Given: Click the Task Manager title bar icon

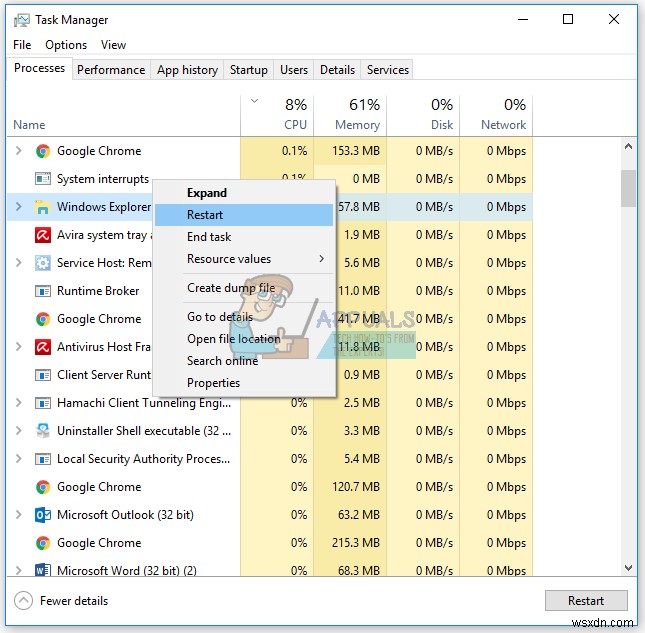Looking at the screenshot, I should click(x=21, y=20).
